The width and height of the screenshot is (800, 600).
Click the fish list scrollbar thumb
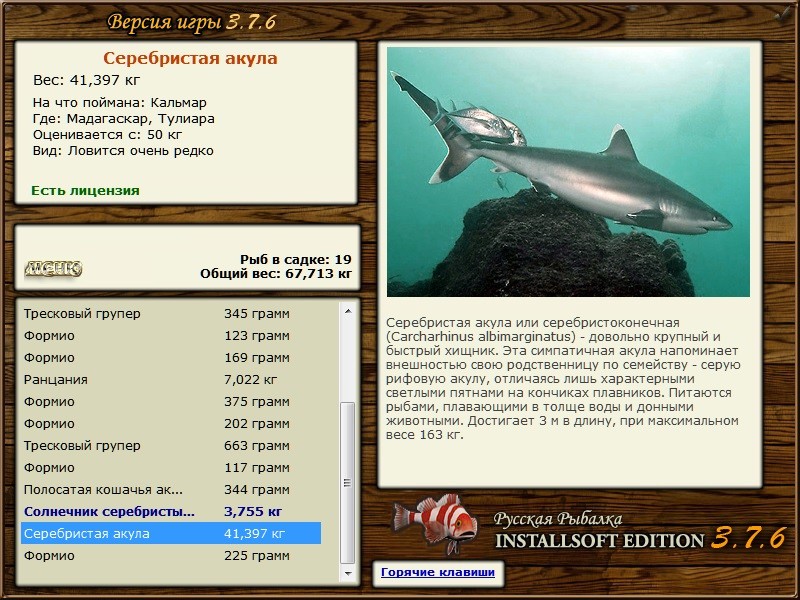coord(348,483)
